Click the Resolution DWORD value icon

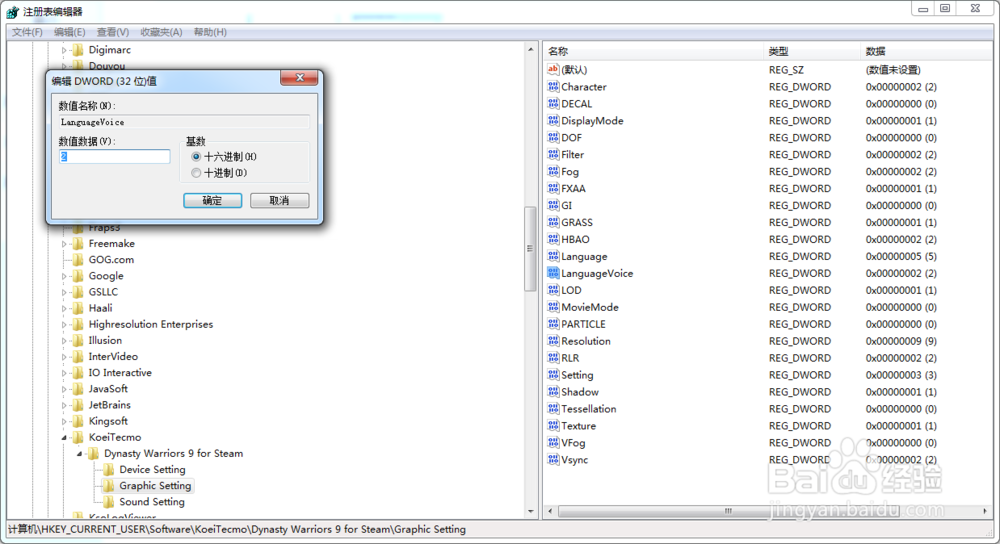[553, 341]
